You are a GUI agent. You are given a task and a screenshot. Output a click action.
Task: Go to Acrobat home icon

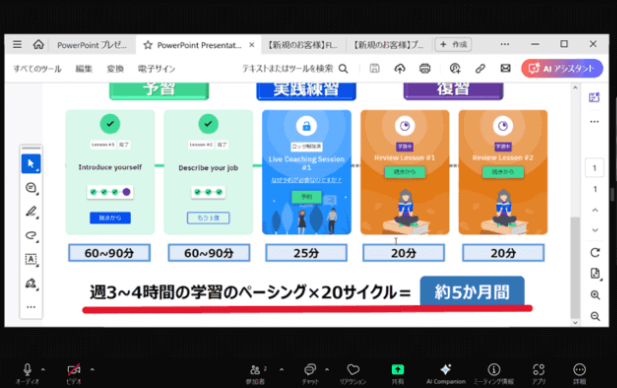tap(38, 44)
